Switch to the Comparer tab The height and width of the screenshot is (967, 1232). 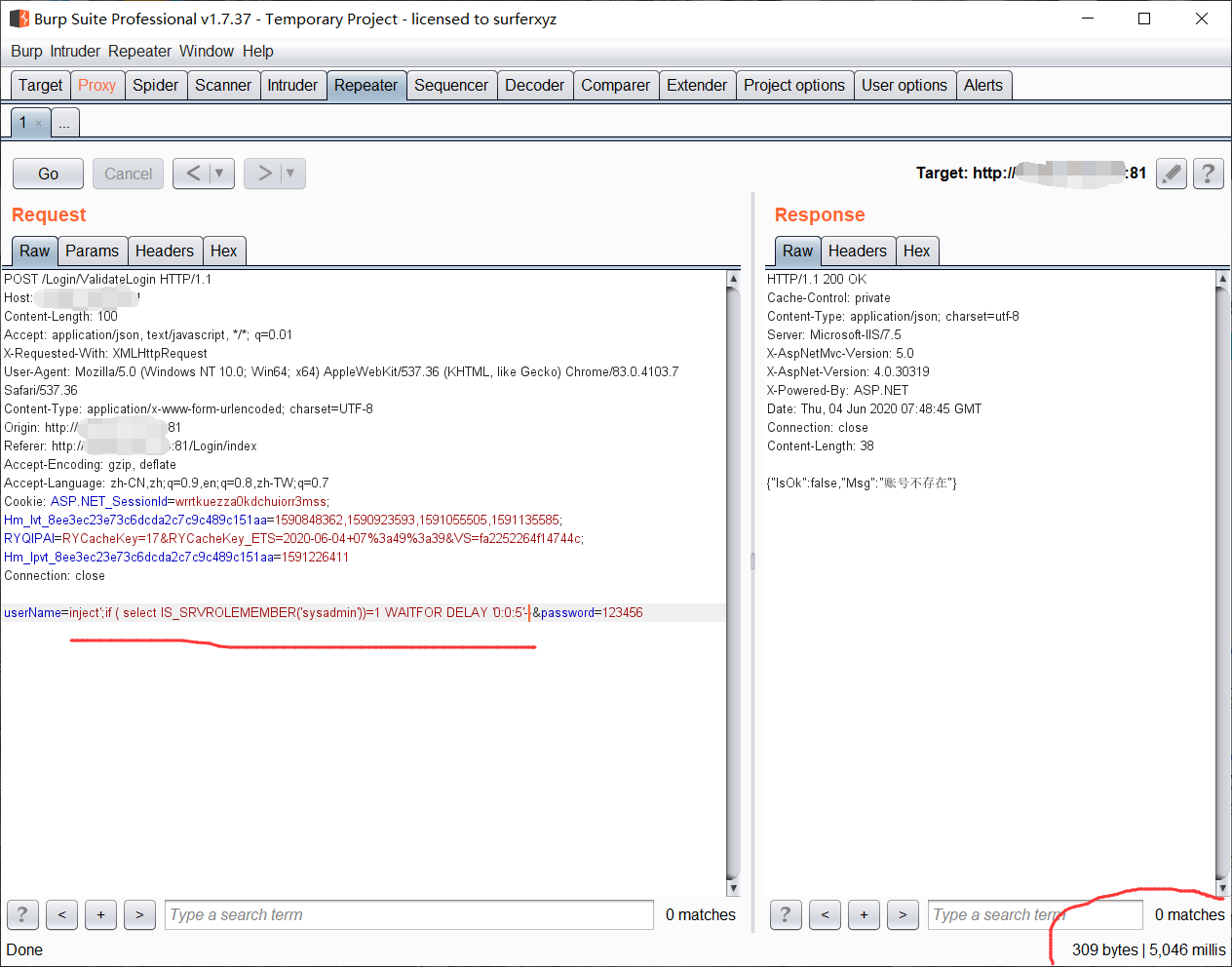coord(615,85)
